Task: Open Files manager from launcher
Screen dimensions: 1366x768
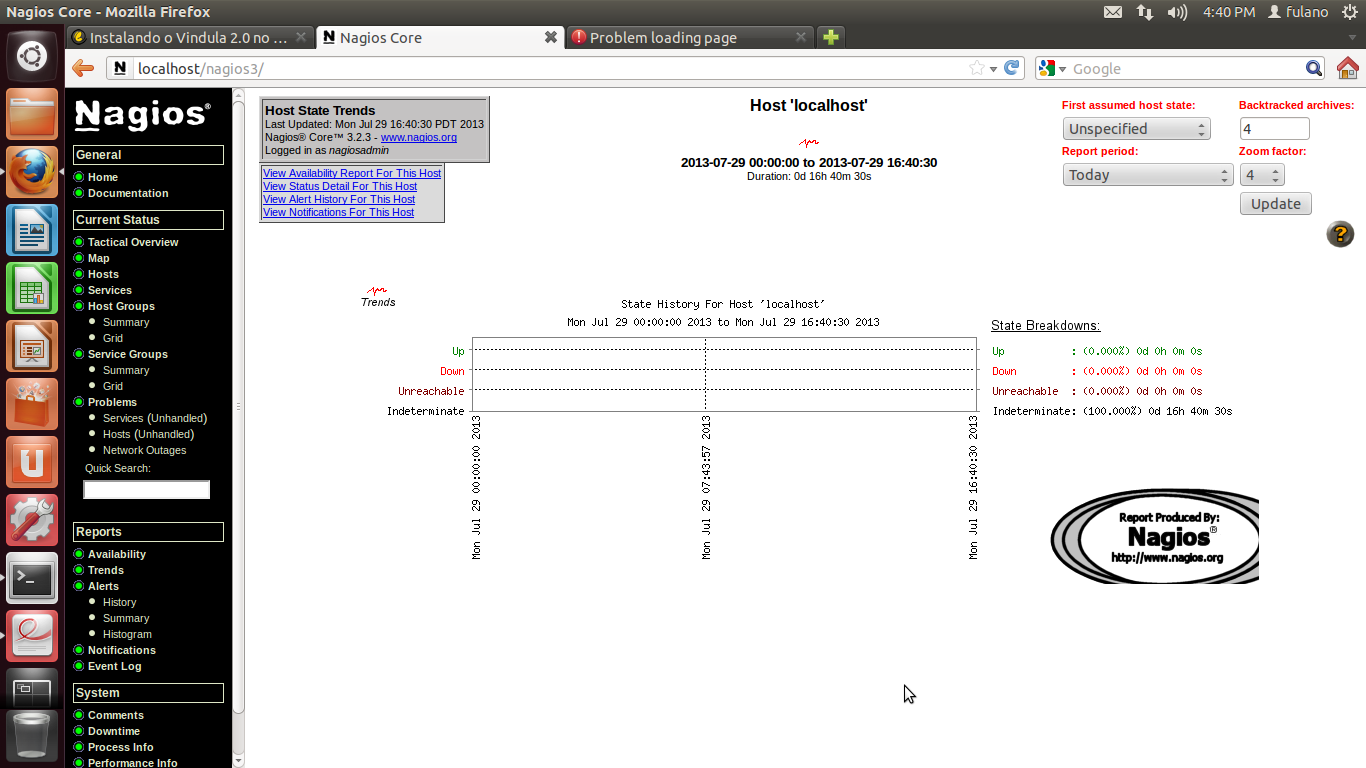Action: pyautogui.click(x=32, y=114)
